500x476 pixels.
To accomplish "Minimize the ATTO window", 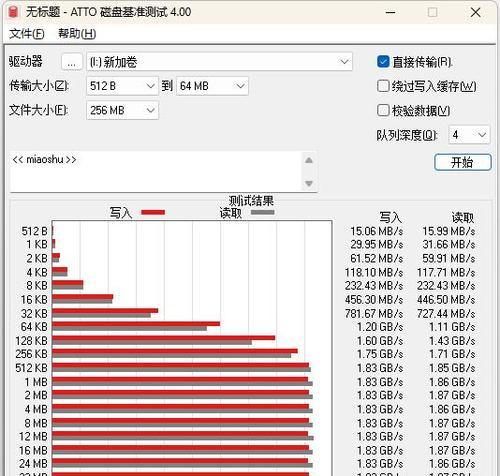I will tap(390, 13).
